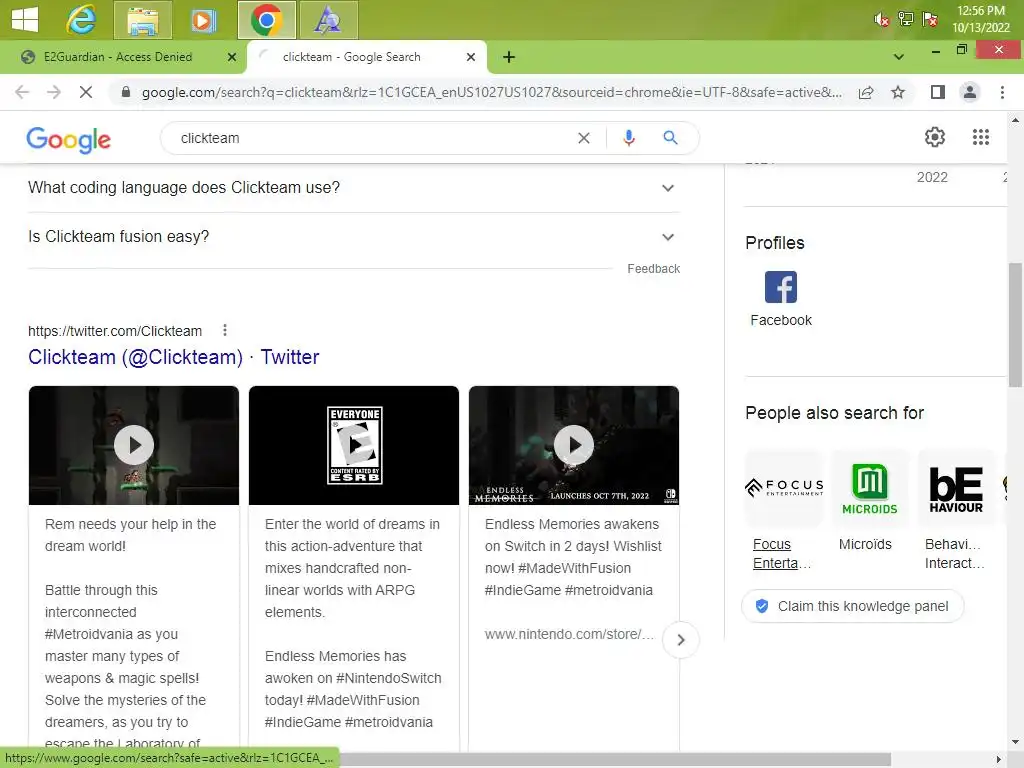Play the Endless Memories launch video

[x=574, y=445]
